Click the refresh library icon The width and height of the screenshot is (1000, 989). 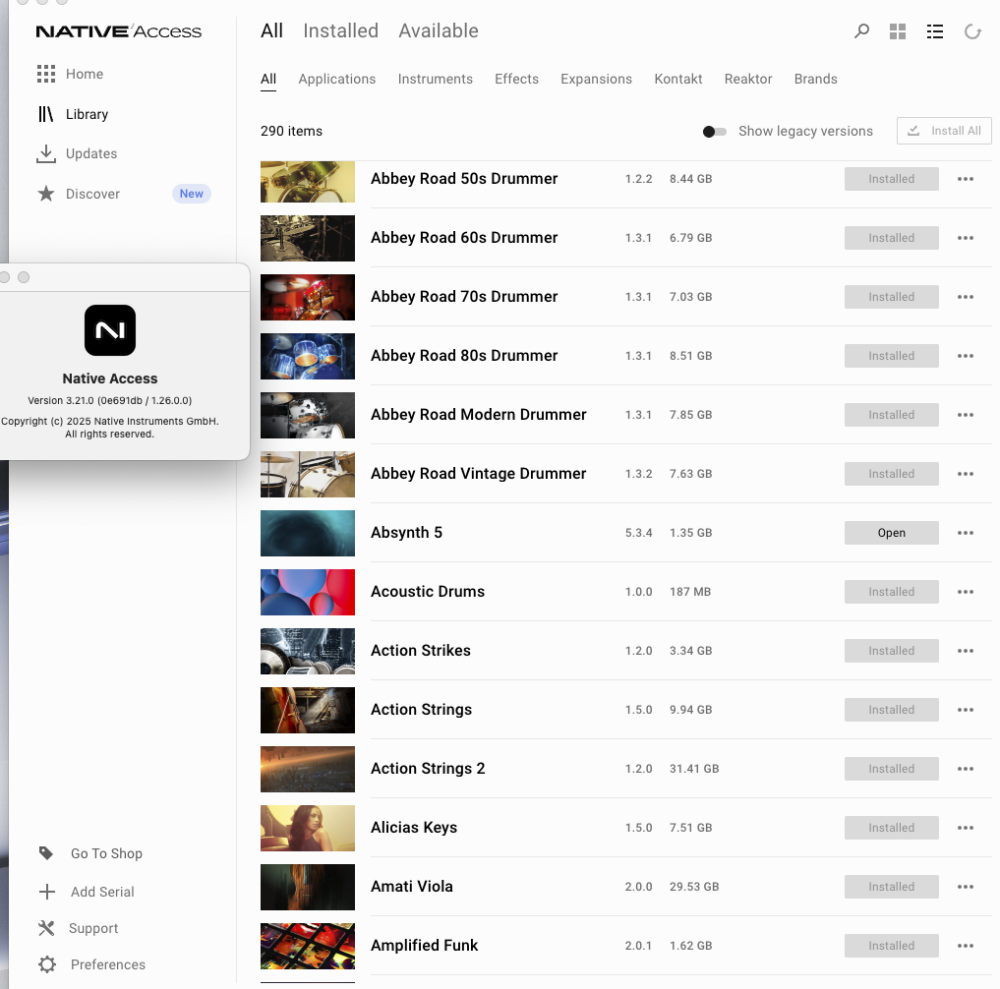point(973,31)
